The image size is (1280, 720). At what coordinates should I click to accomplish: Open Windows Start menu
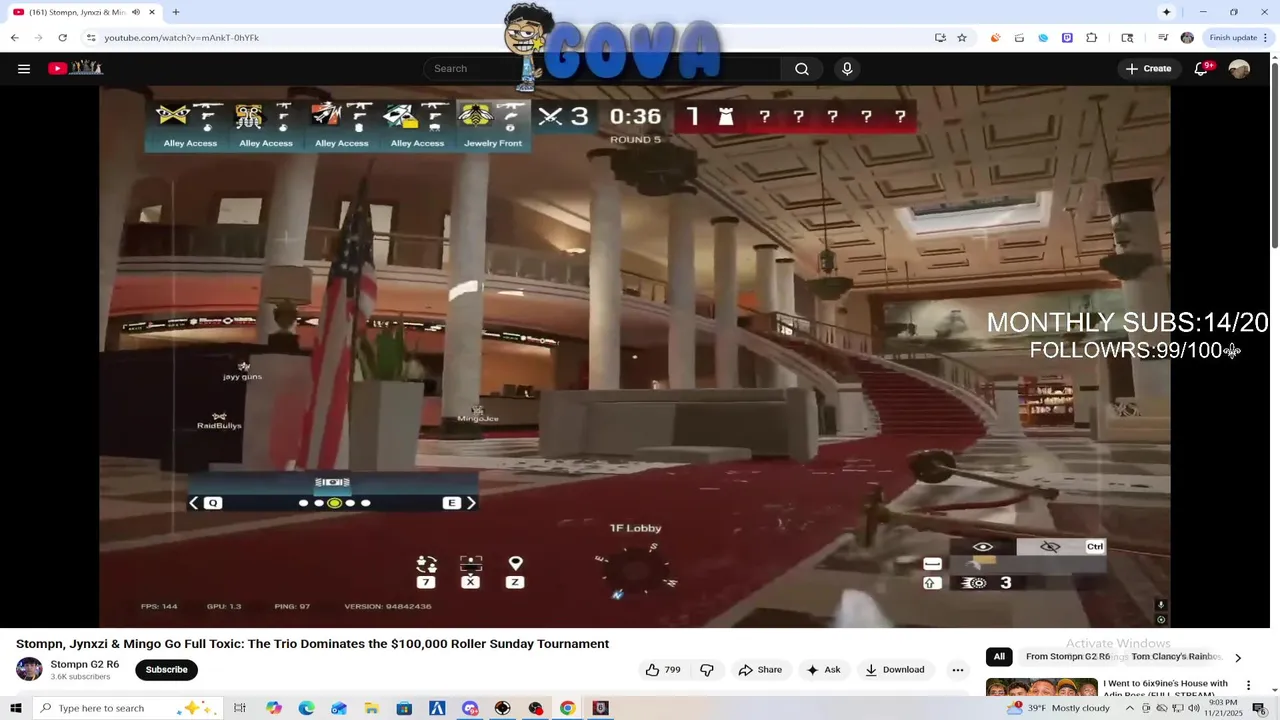click(16, 708)
